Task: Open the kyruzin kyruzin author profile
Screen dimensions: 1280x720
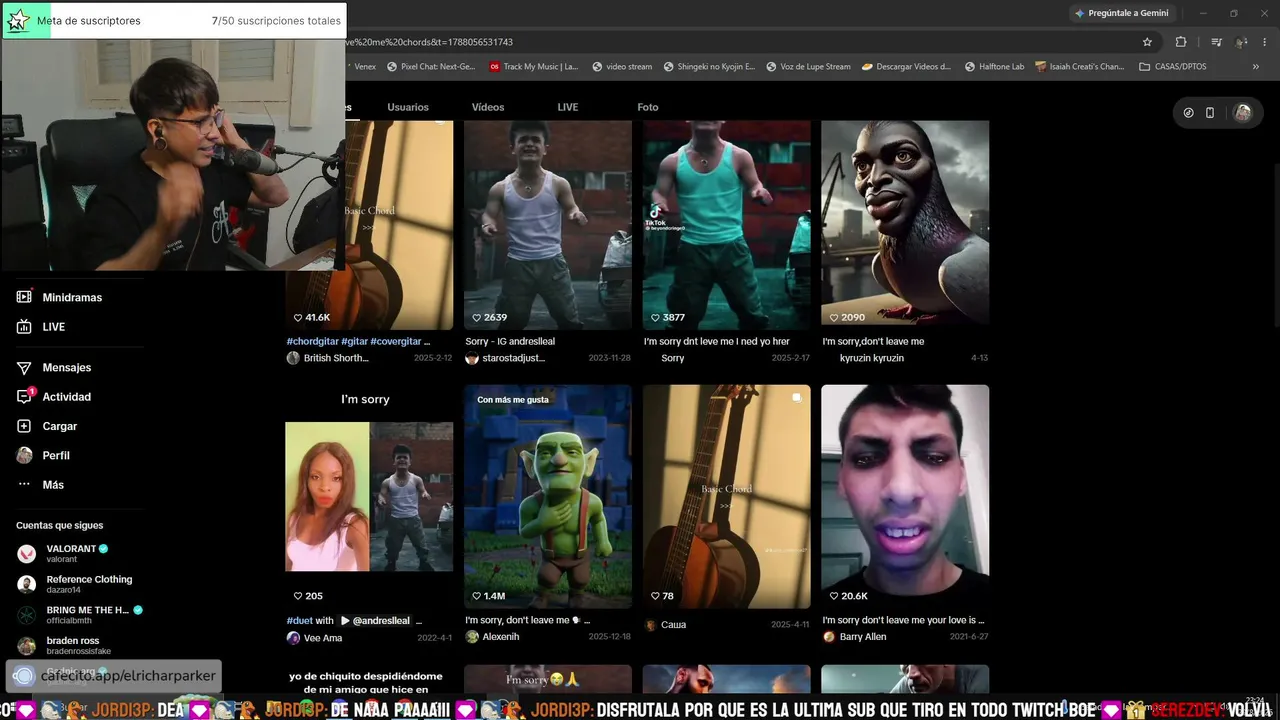Action: 871,358
